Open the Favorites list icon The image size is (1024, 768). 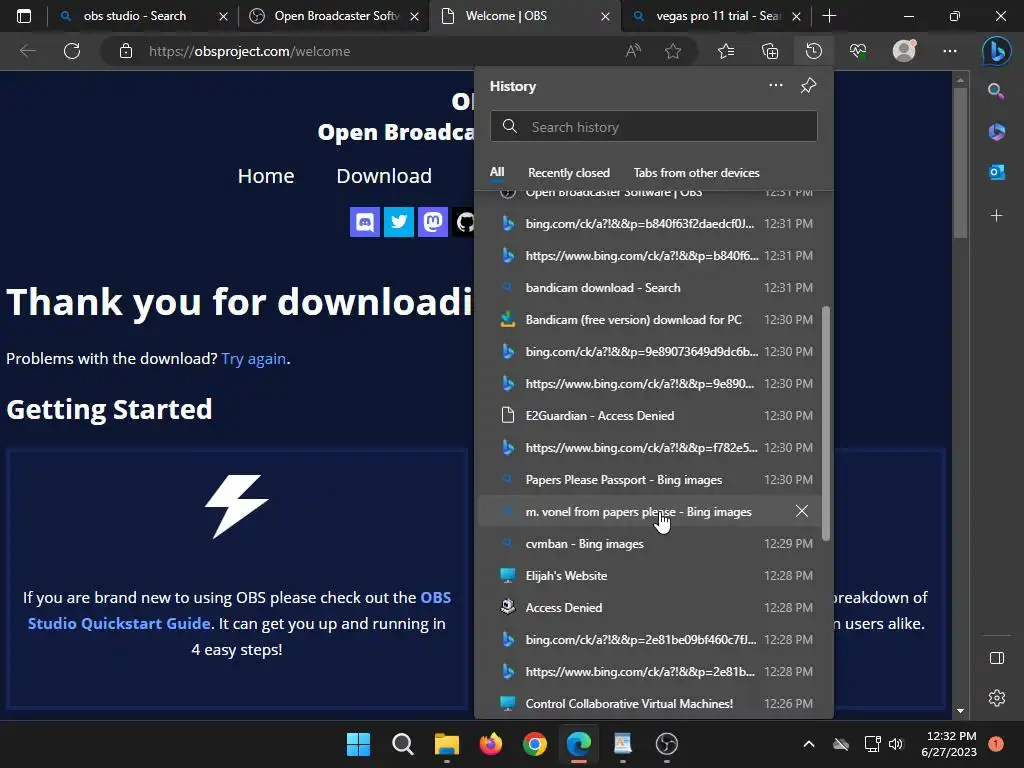pos(726,51)
